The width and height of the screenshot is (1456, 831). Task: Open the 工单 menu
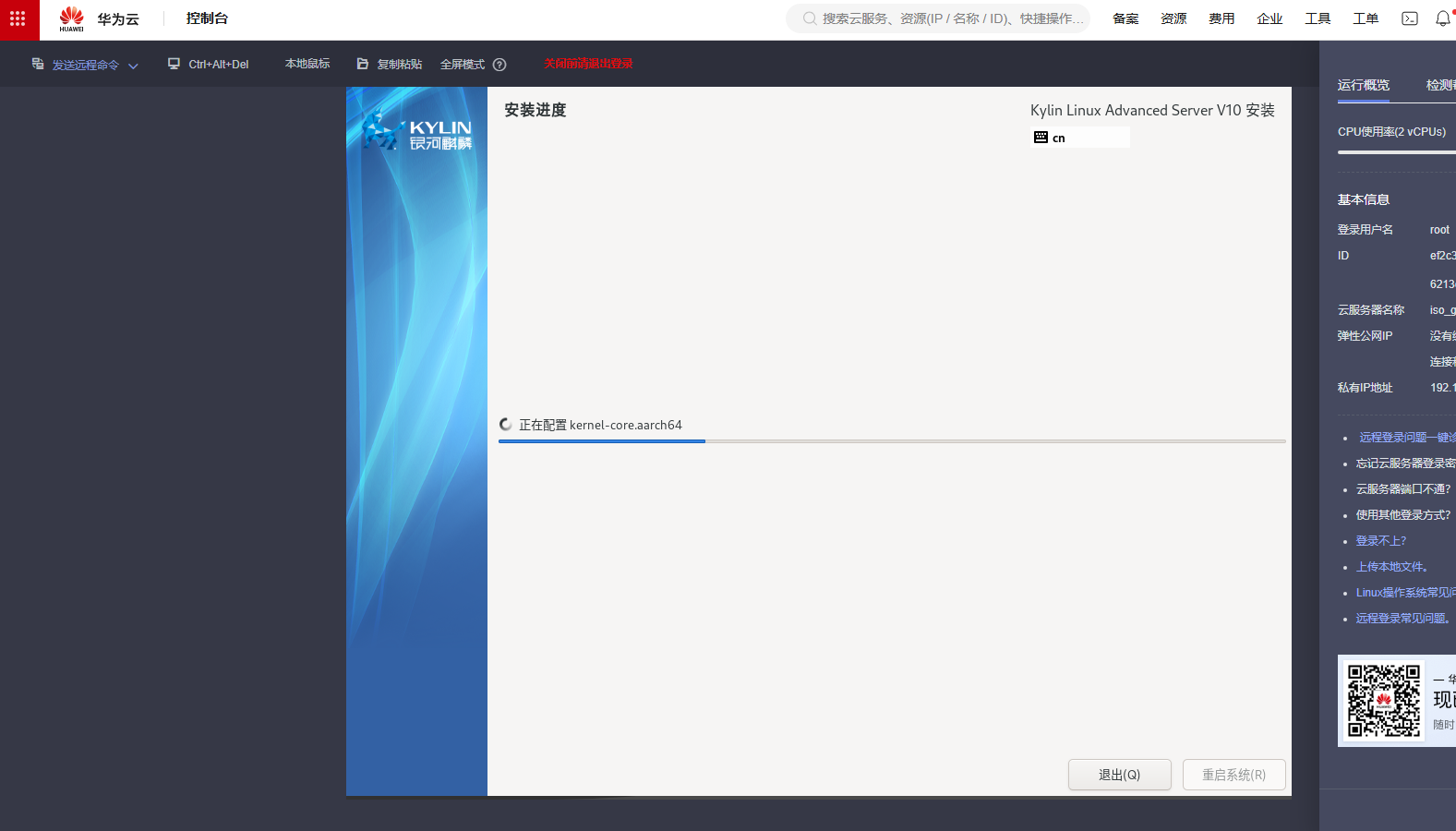coord(1366,18)
